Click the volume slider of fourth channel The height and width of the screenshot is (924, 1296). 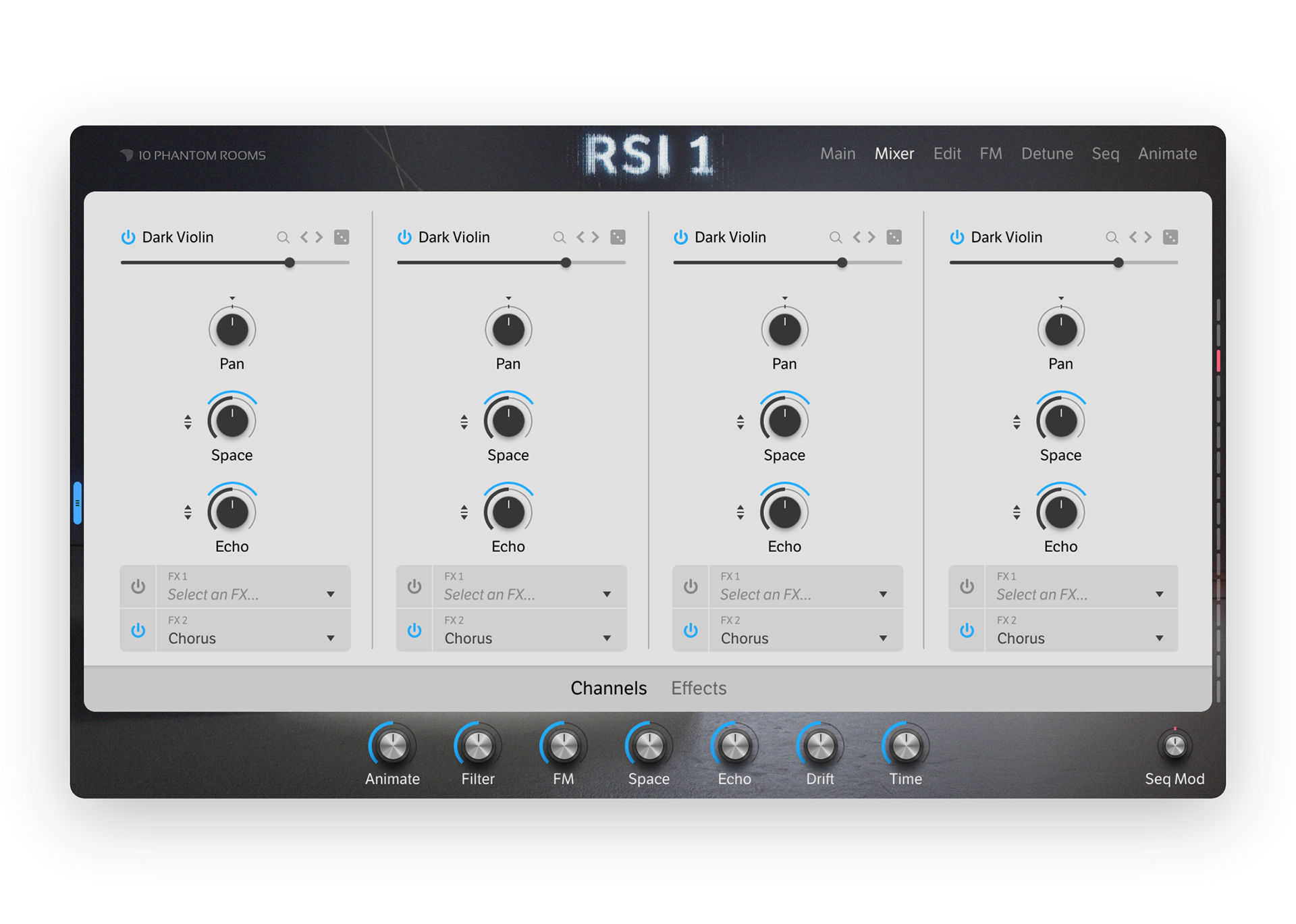pyautogui.click(x=1064, y=263)
